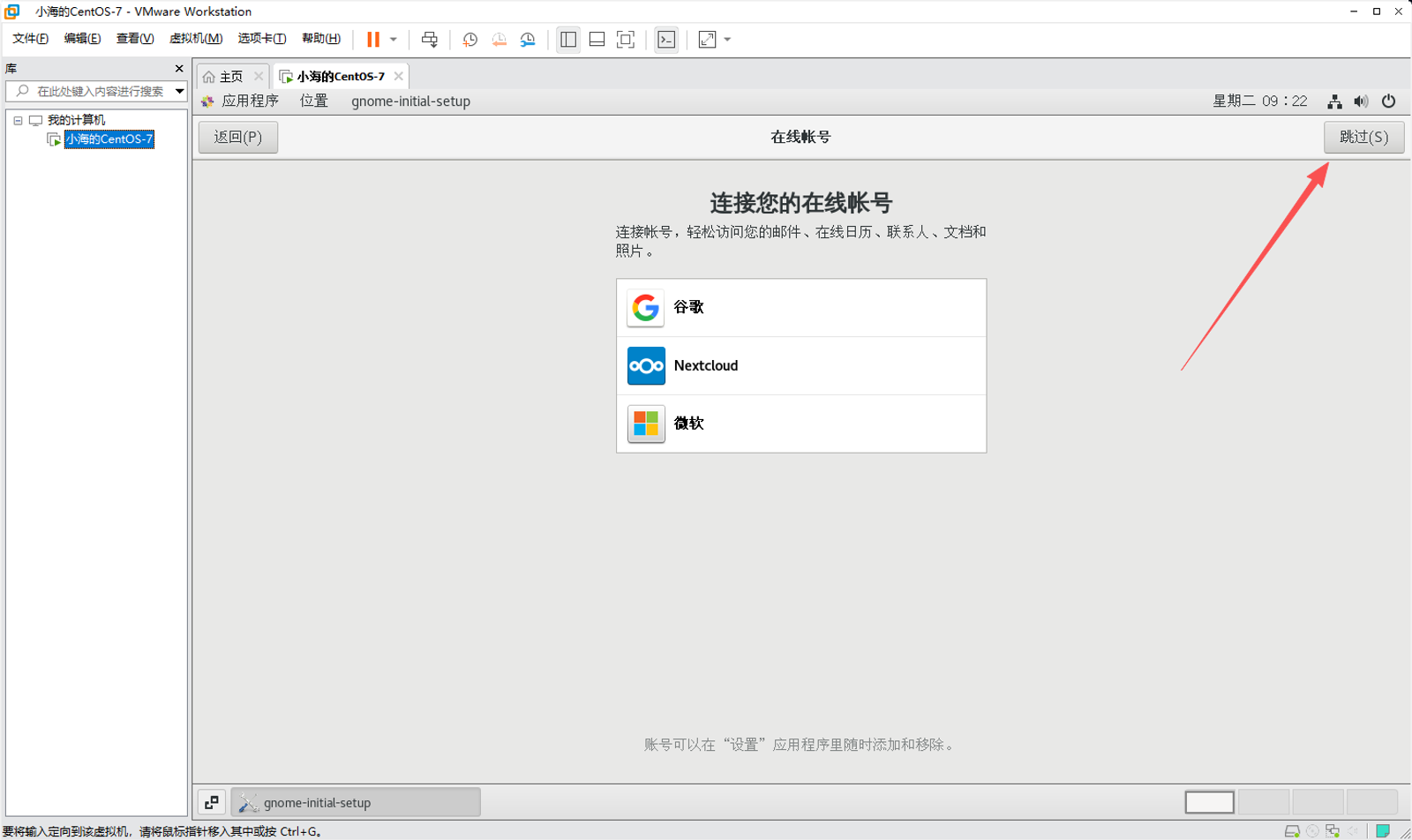Select the first workspace in the switcher
1412x840 pixels.
1210,803
